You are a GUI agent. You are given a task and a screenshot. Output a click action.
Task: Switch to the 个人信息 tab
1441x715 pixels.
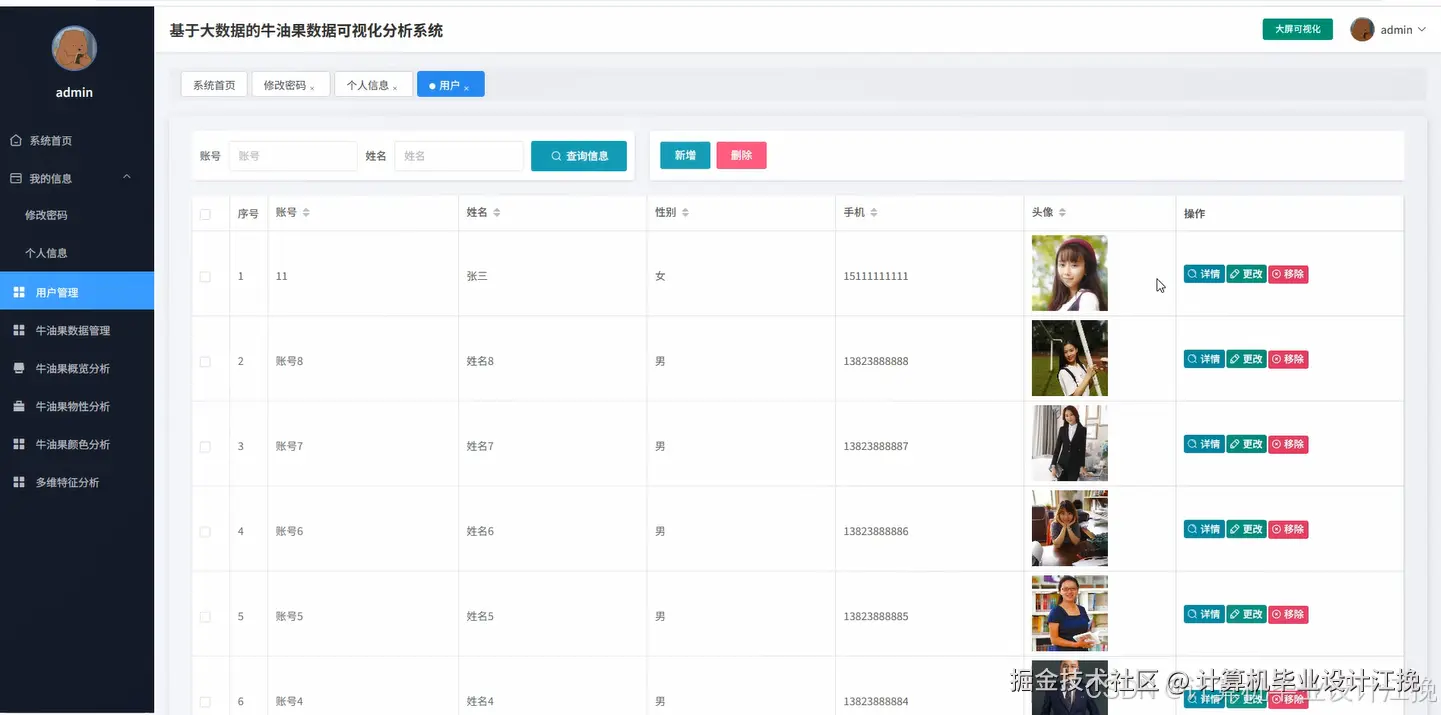(x=373, y=85)
